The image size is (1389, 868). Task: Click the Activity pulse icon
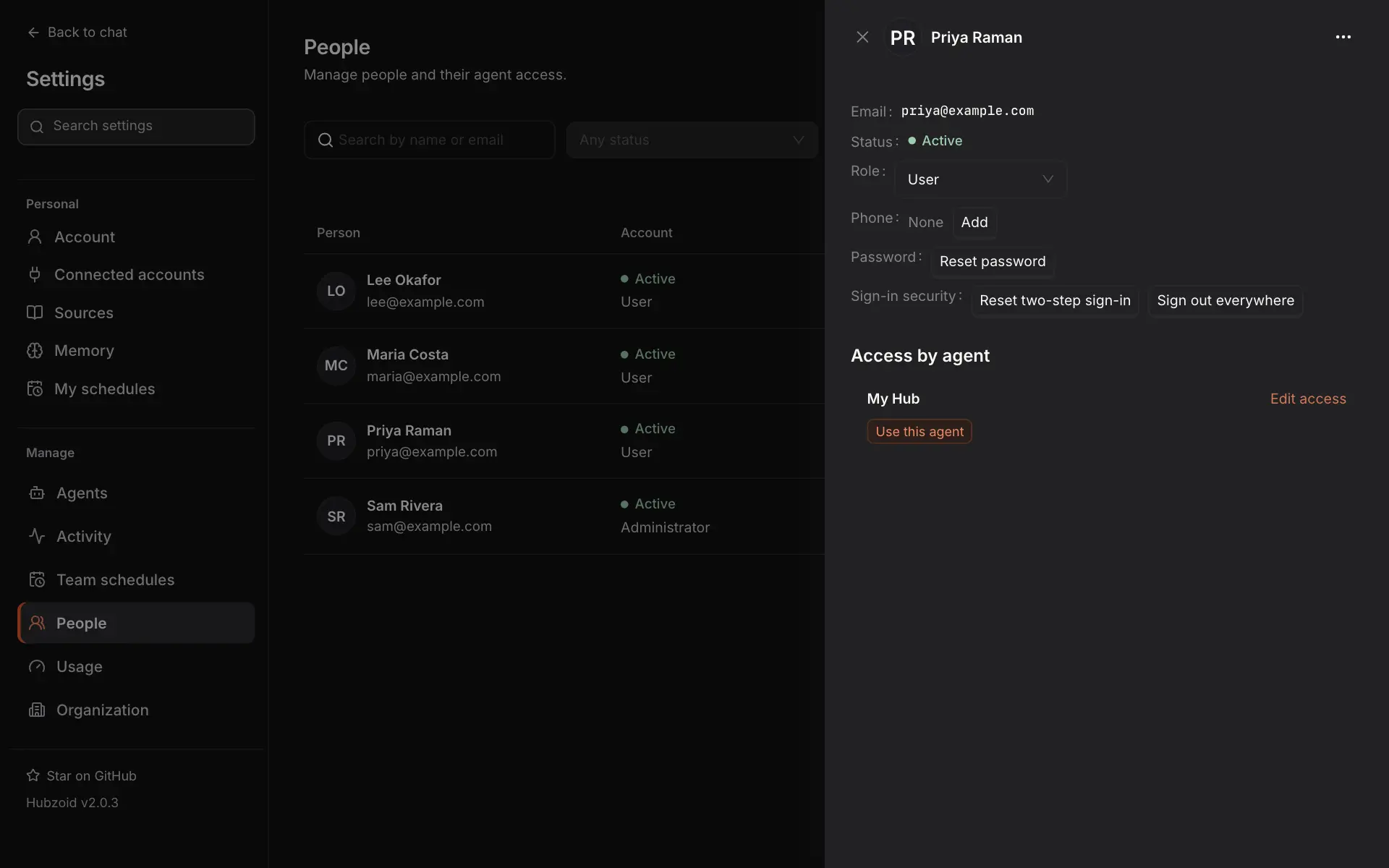[37, 536]
